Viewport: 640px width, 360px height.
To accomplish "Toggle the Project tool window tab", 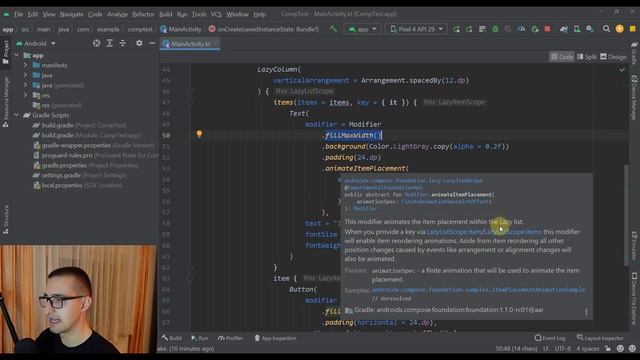I will point(5,52).
